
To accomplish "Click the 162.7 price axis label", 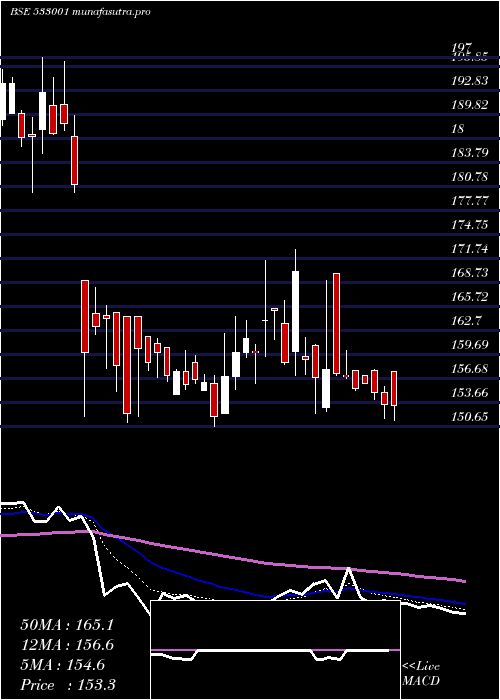I will click(467, 321).
